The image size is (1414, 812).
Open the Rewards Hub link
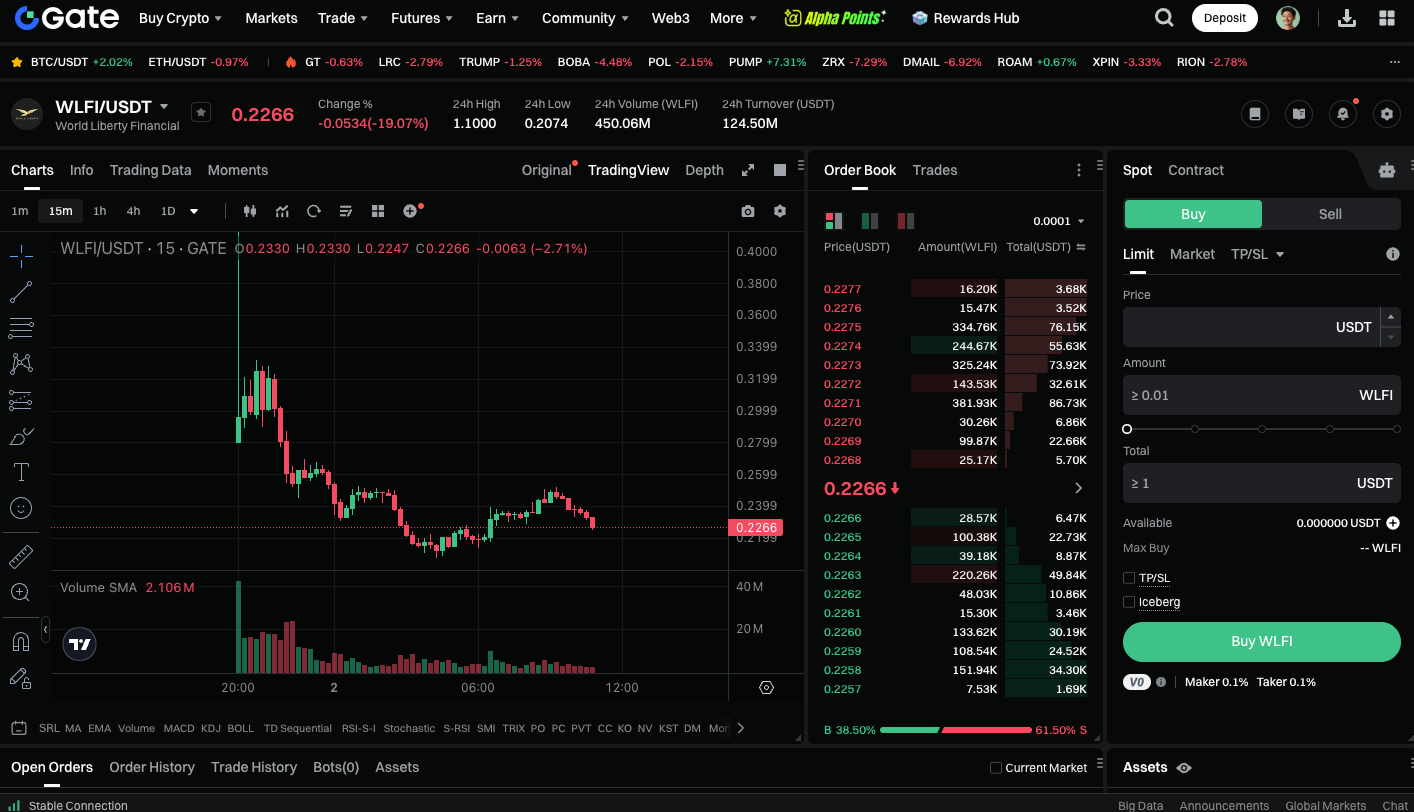point(966,18)
